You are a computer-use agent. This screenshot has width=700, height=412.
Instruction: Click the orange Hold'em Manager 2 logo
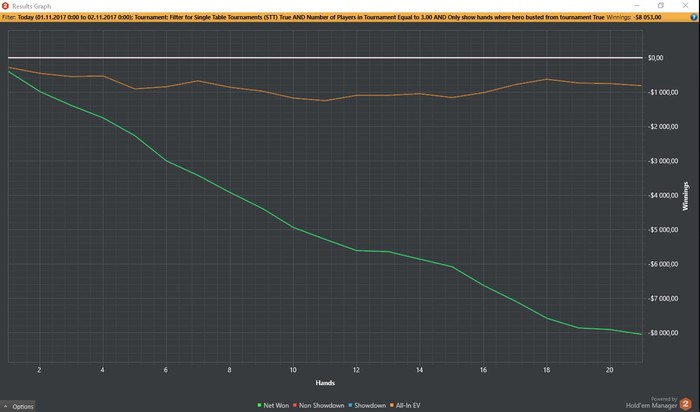(x=685, y=404)
